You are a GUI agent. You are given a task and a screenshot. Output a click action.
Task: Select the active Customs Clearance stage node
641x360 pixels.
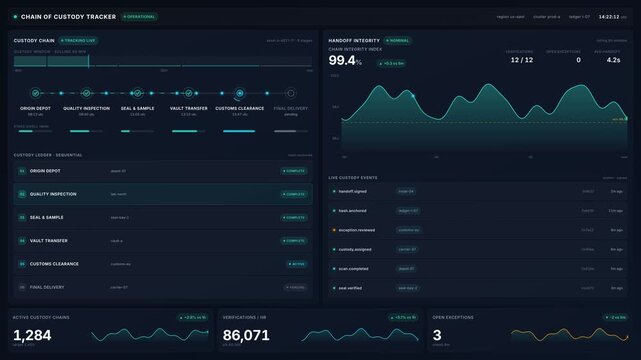[x=240, y=93]
